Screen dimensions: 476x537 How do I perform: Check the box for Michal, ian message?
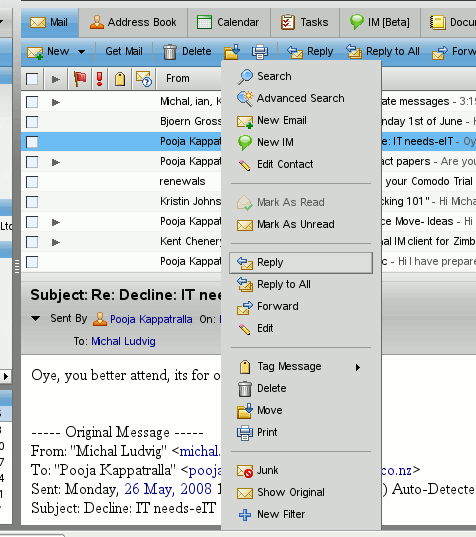click(x=32, y=102)
